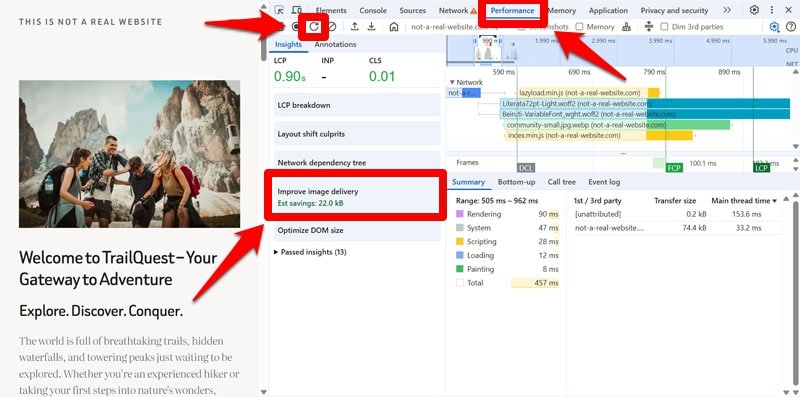Expand Passed insights (13) list
The height and width of the screenshot is (397, 800).
tap(311, 252)
